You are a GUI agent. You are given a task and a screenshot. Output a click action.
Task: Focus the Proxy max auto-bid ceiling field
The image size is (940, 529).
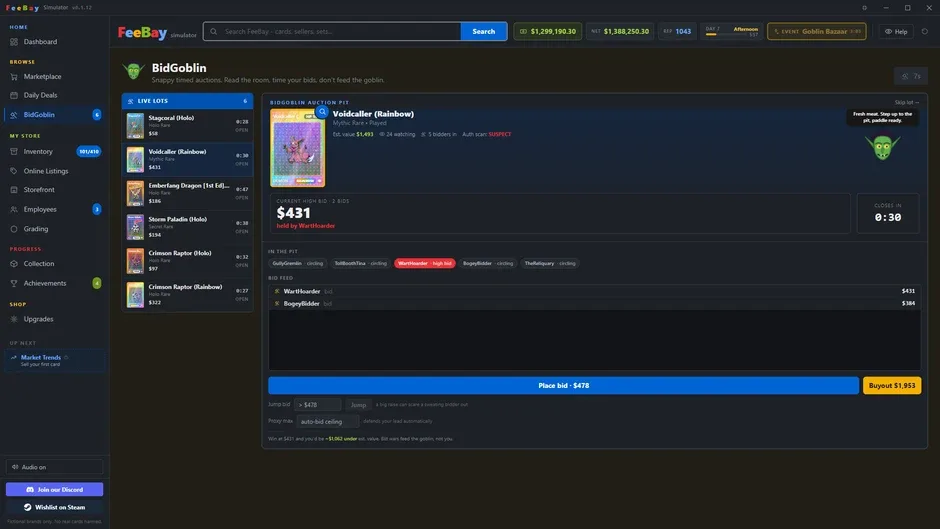[328, 422]
